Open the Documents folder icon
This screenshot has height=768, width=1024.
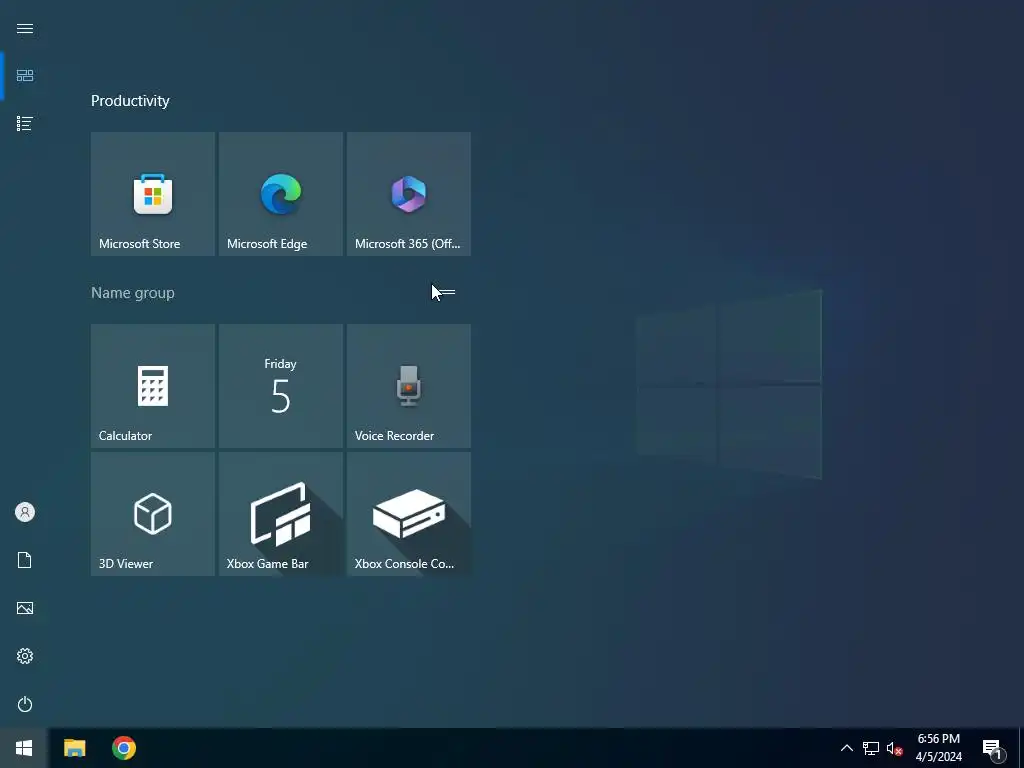click(x=25, y=560)
